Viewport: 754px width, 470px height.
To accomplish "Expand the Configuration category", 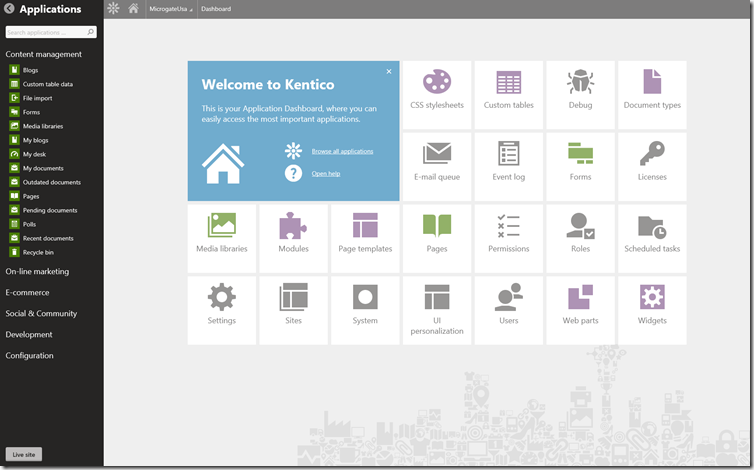I will (x=29, y=356).
